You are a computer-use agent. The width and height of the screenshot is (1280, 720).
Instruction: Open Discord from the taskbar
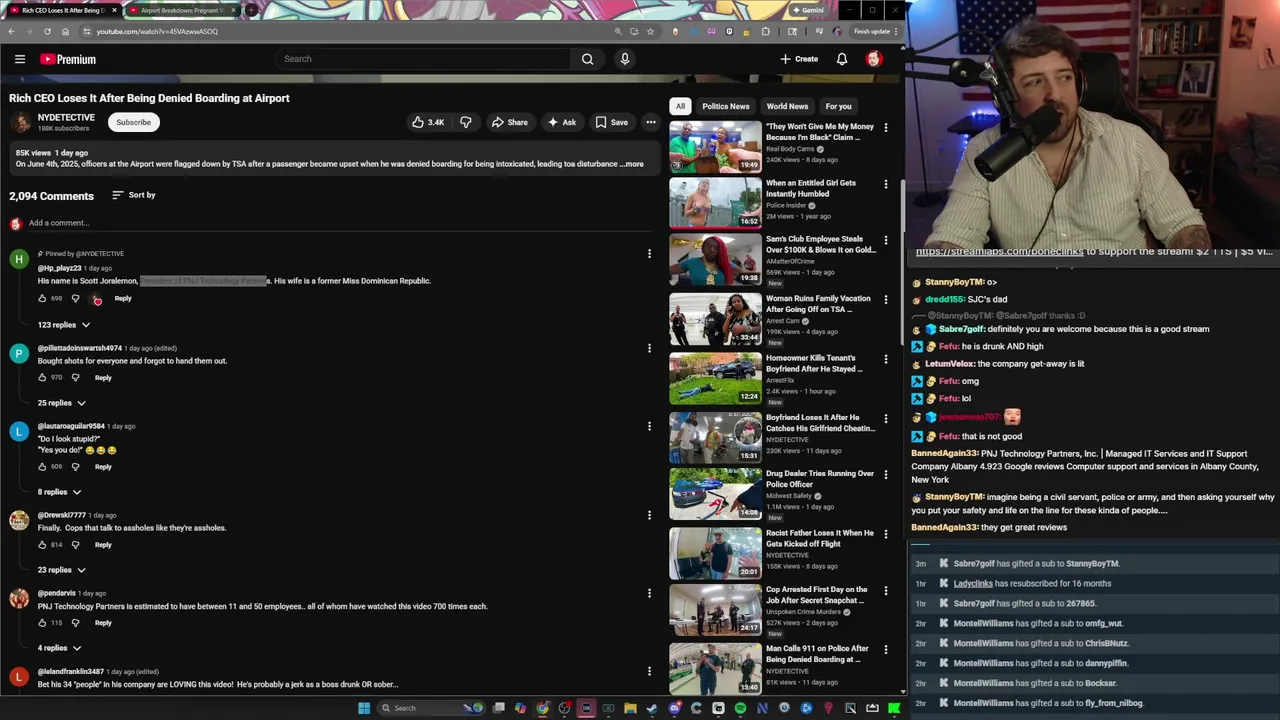point(674,708)
